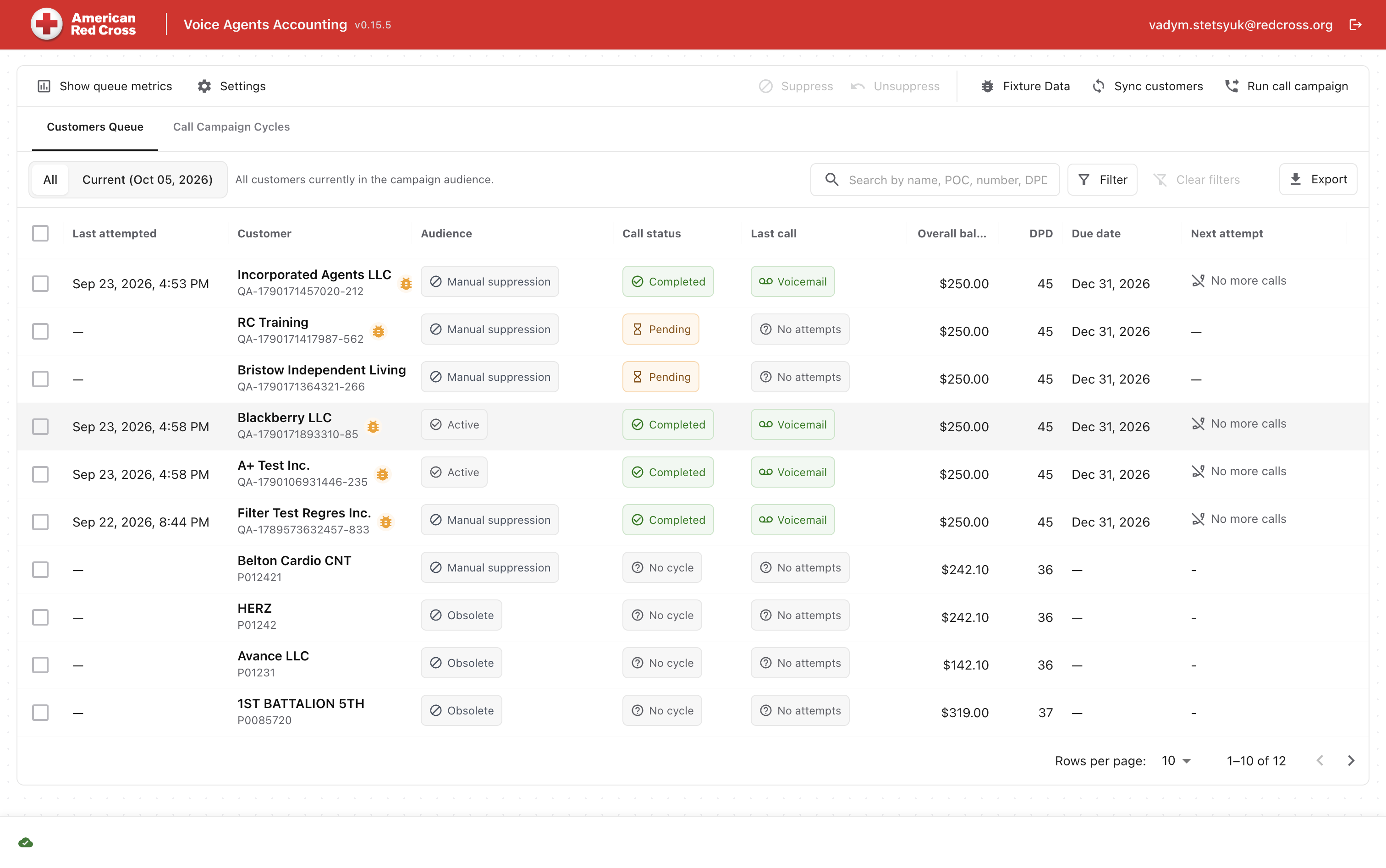Click the logout icon beside the email
The width and height of the screenshot is (1386, 868).
[x=1355, y=25]
